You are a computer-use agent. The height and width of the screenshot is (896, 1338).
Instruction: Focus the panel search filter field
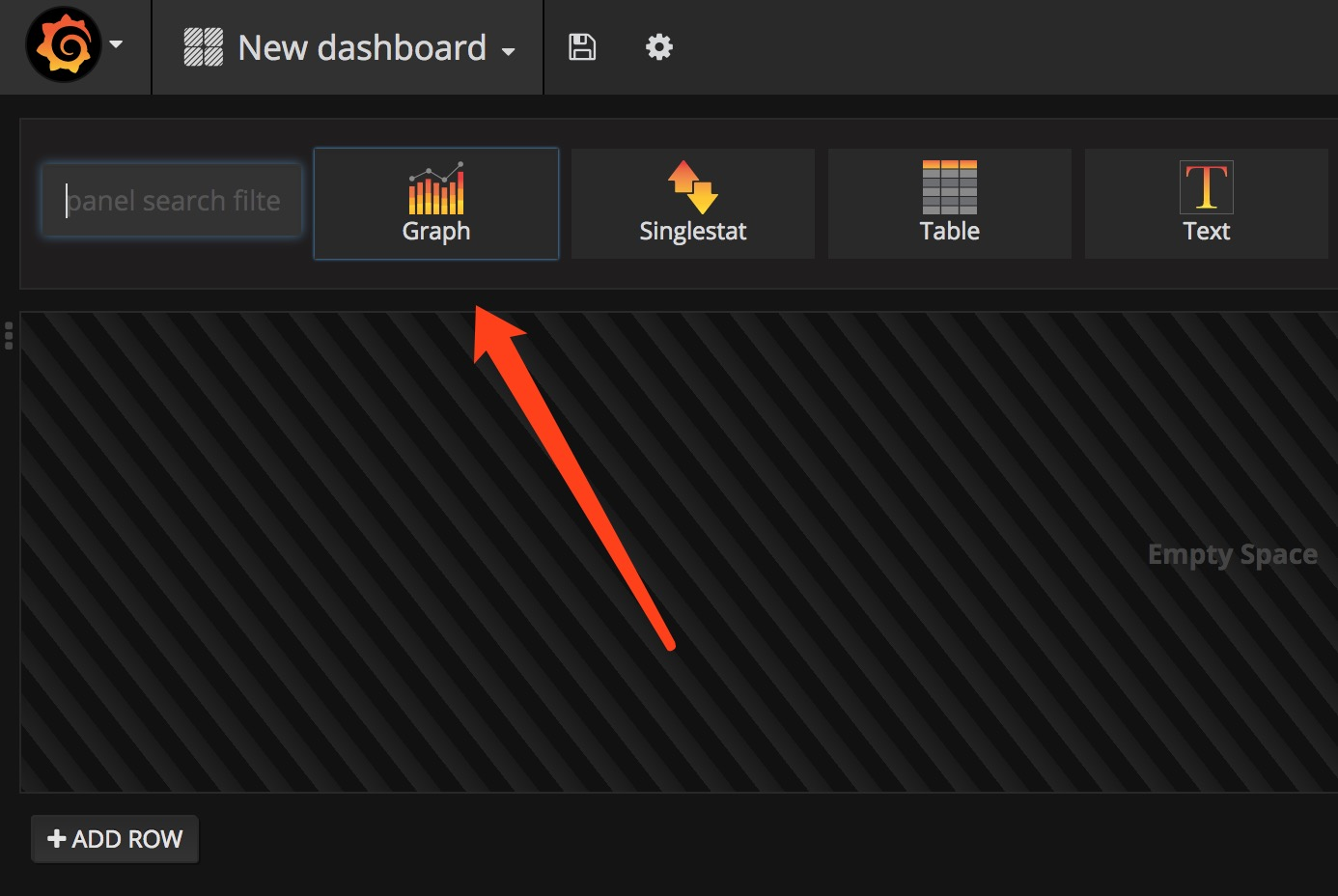[x=172, y=201]
